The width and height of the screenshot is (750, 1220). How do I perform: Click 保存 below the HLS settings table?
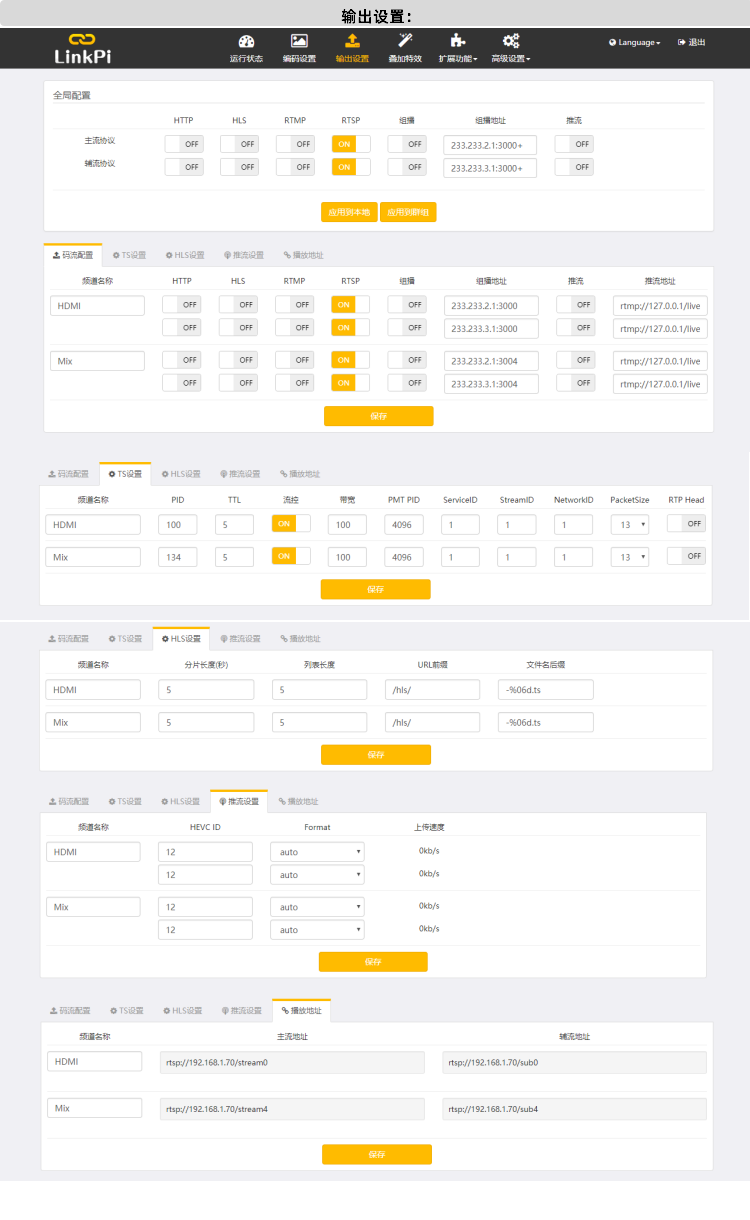[376, 754]
